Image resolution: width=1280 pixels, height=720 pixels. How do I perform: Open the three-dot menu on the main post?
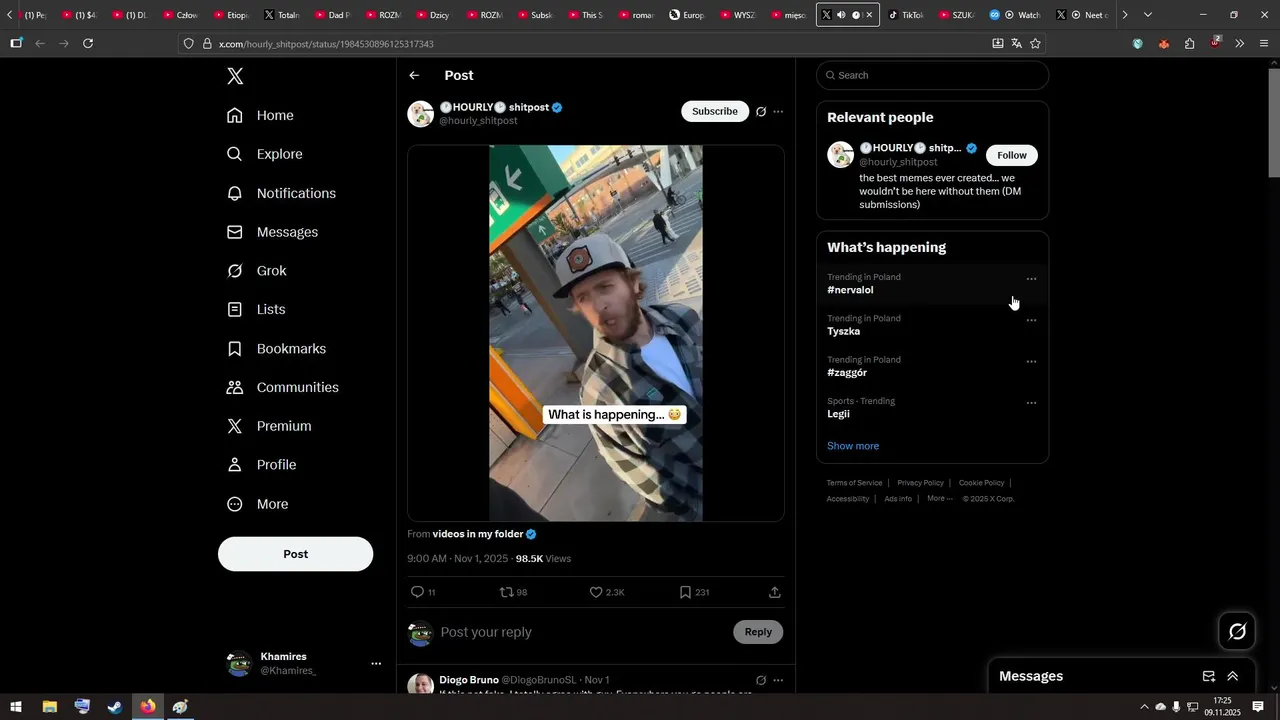tap(778, 112)
